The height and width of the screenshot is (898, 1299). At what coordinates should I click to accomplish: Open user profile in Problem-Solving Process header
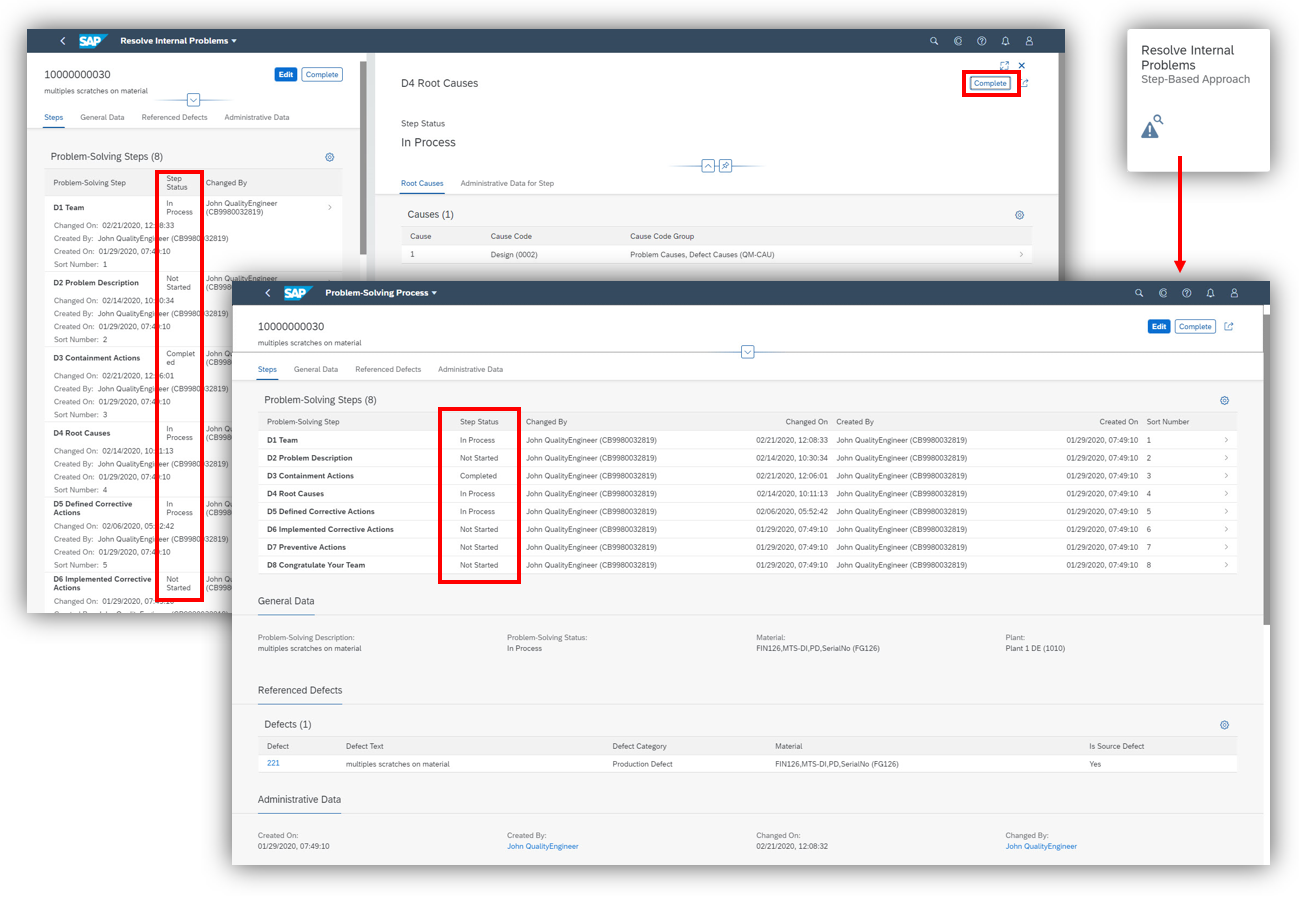pos(1234,293)
